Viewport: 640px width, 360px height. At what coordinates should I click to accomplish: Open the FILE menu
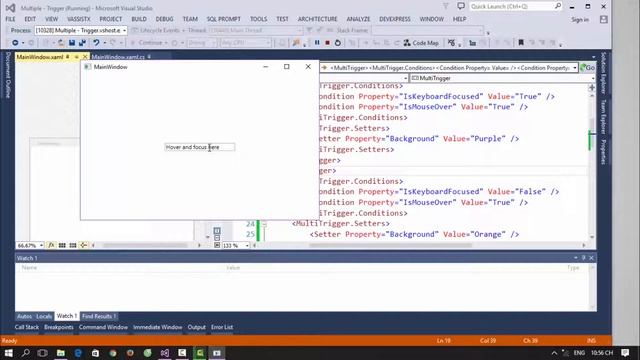tap(10, 19)
